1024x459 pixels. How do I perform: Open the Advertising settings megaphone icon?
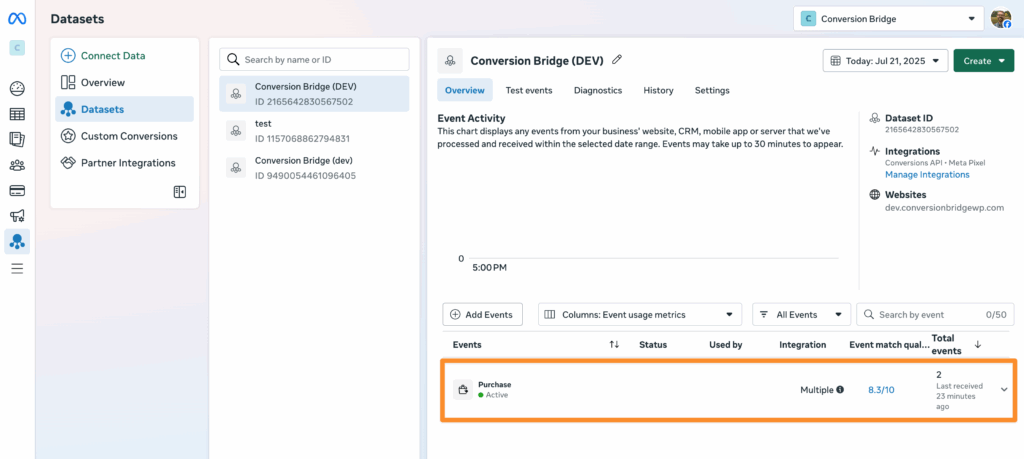pos(17,216)
